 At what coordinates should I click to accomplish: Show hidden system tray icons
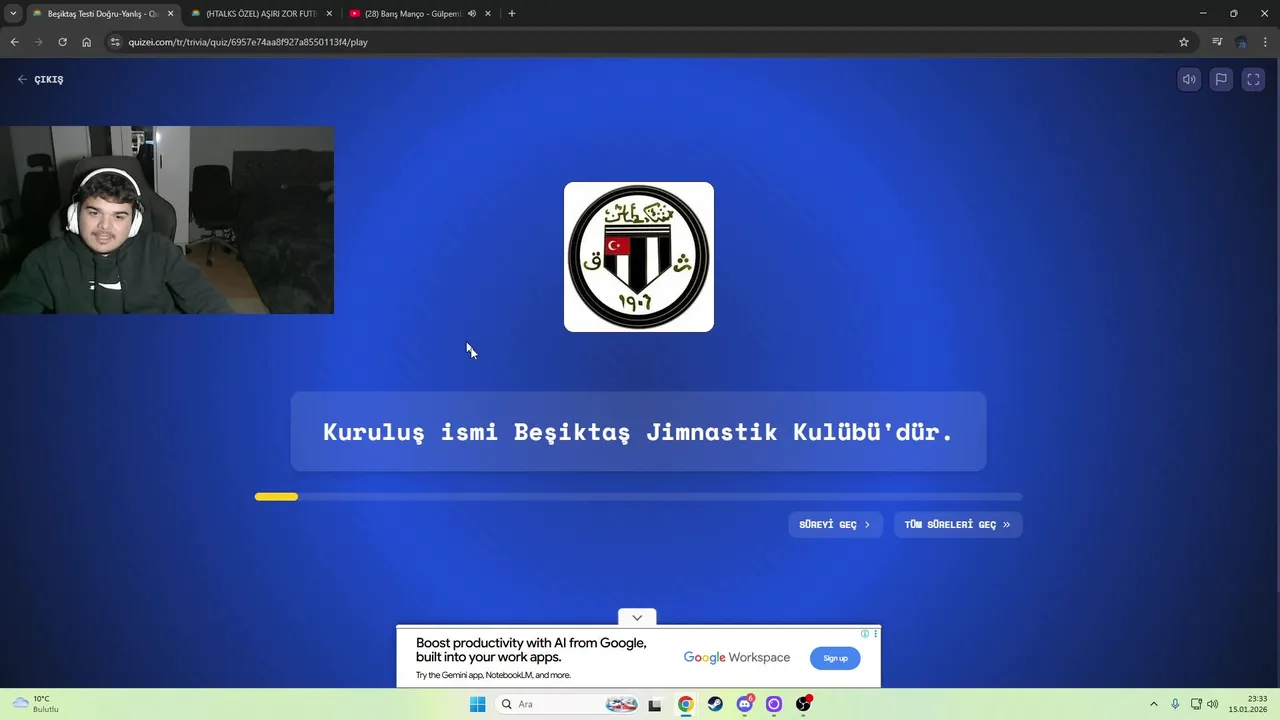[x=1153, y=704]
